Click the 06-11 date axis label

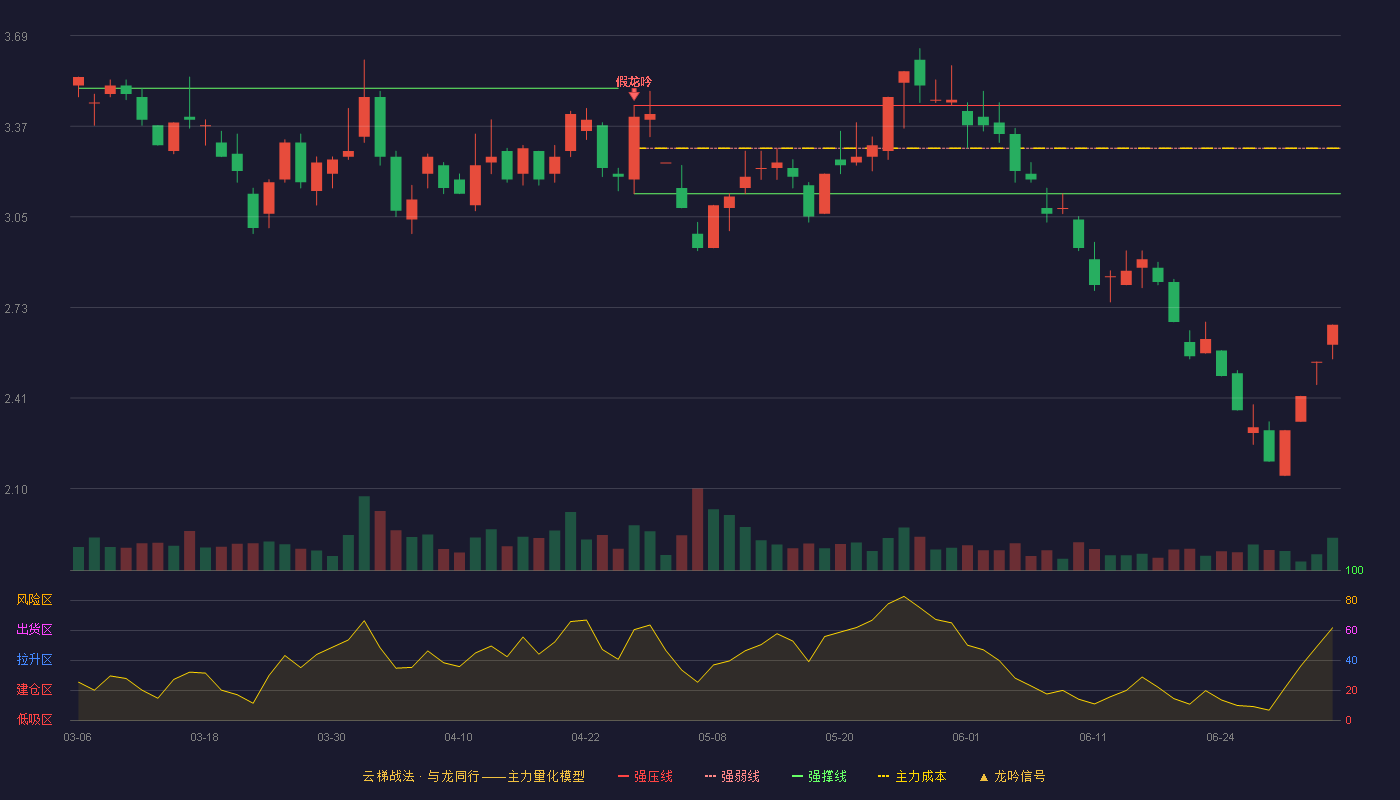[x=1093, y=737]
